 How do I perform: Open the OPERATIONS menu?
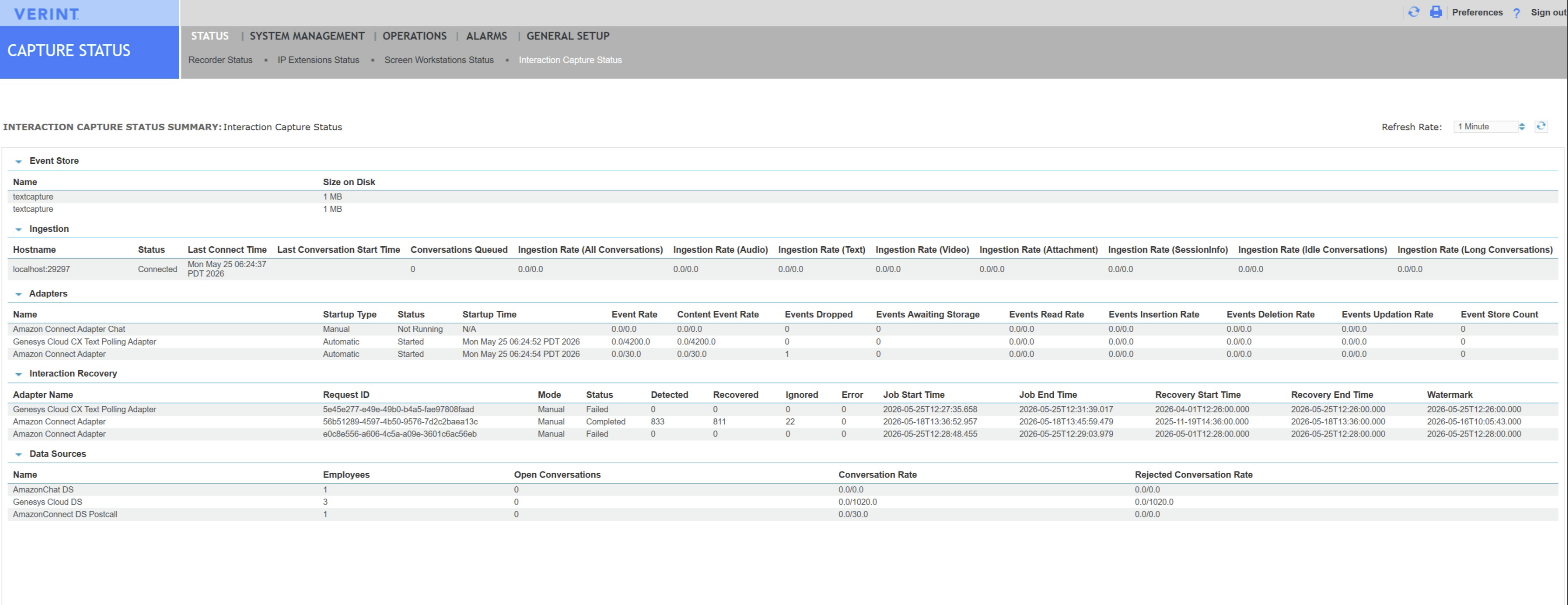pos(415,36)
